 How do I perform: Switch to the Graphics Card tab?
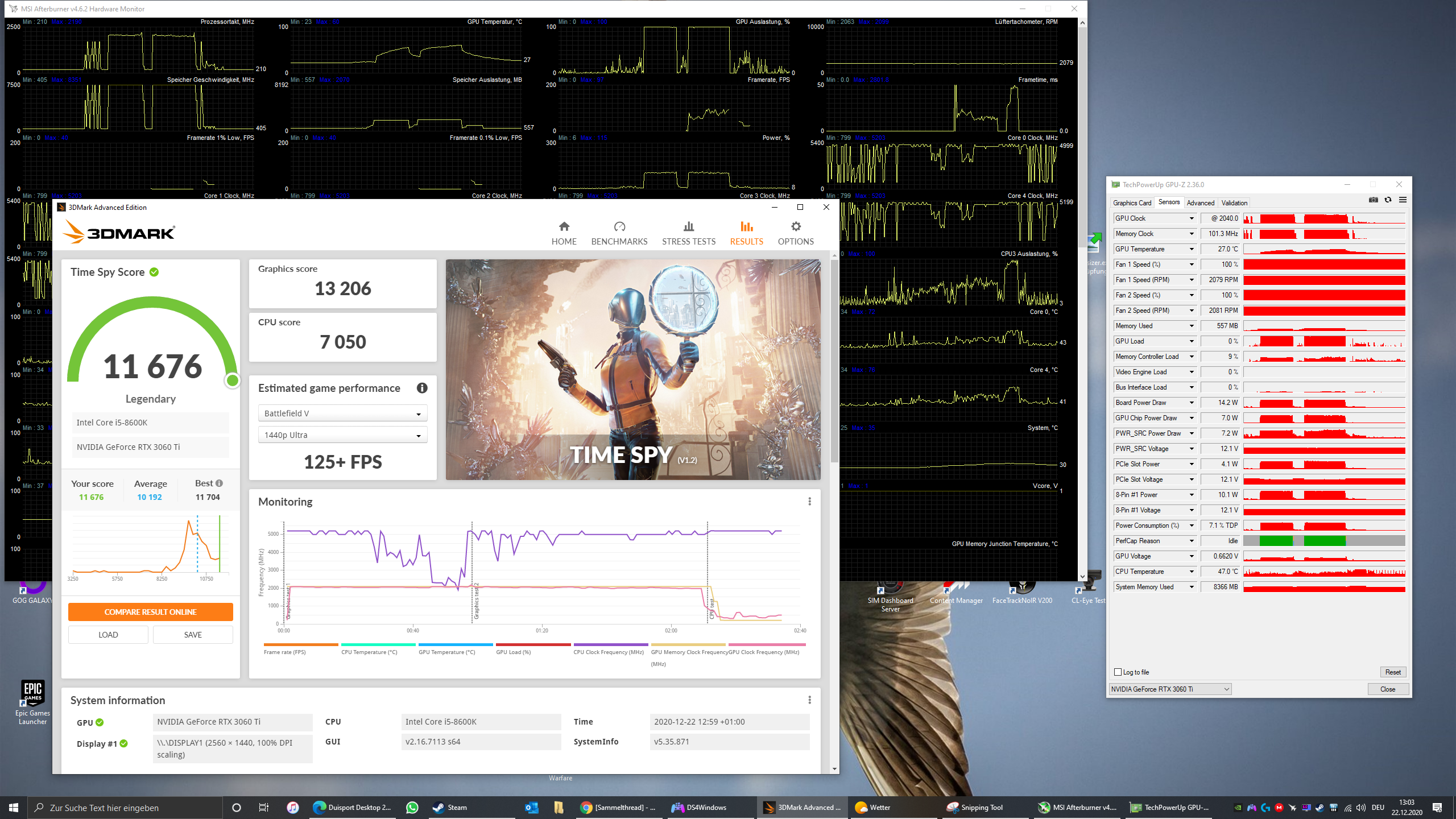1132,203
